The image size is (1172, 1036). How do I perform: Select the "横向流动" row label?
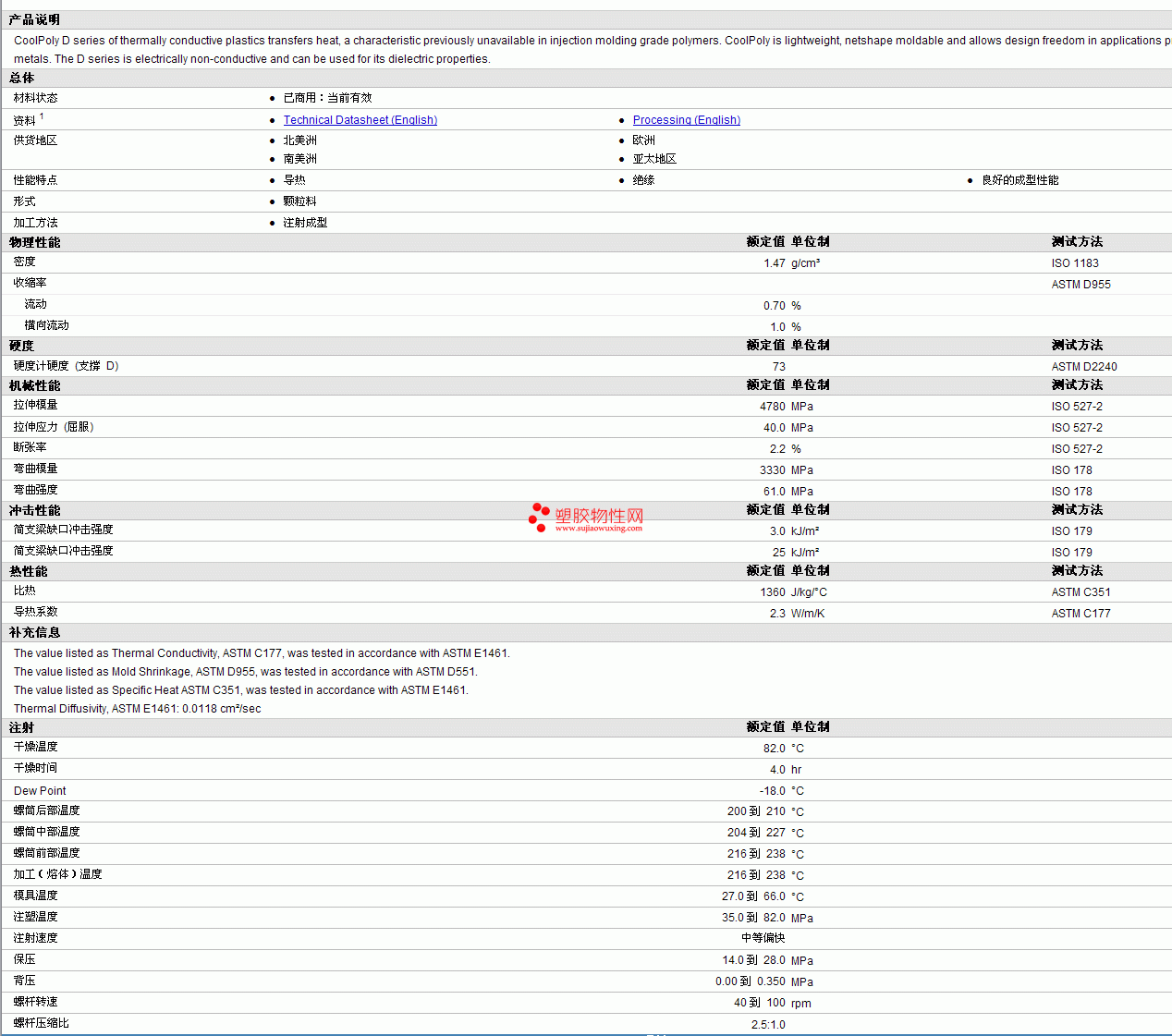tap(47, 325)
